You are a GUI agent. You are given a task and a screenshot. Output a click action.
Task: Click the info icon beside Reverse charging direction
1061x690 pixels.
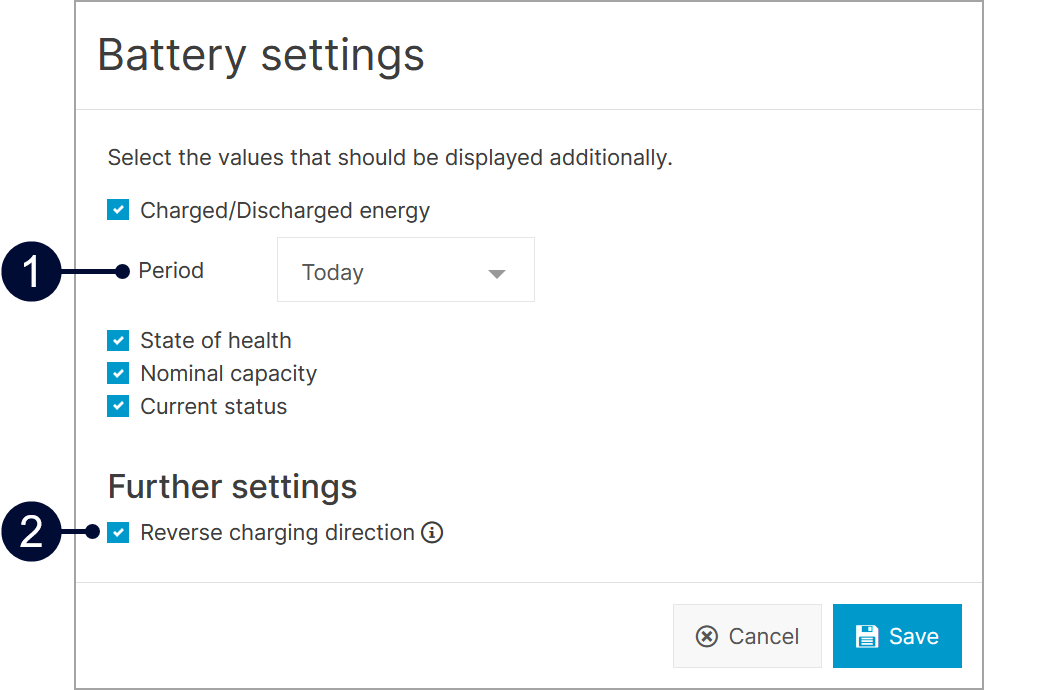click(x=432, y=533)
